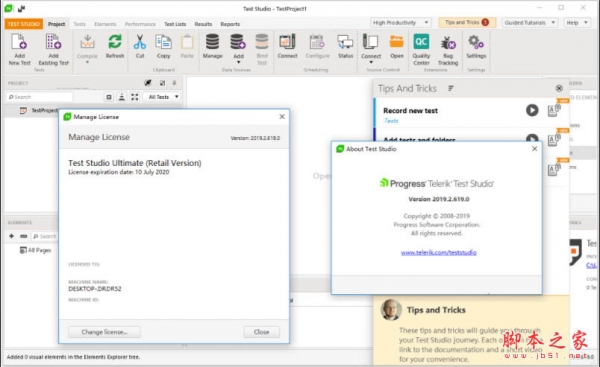Image resolution: width=600 pixels, height=367 pixels.
Task: Click the Refresh icon in the ribbon
Action: (115, 42)
